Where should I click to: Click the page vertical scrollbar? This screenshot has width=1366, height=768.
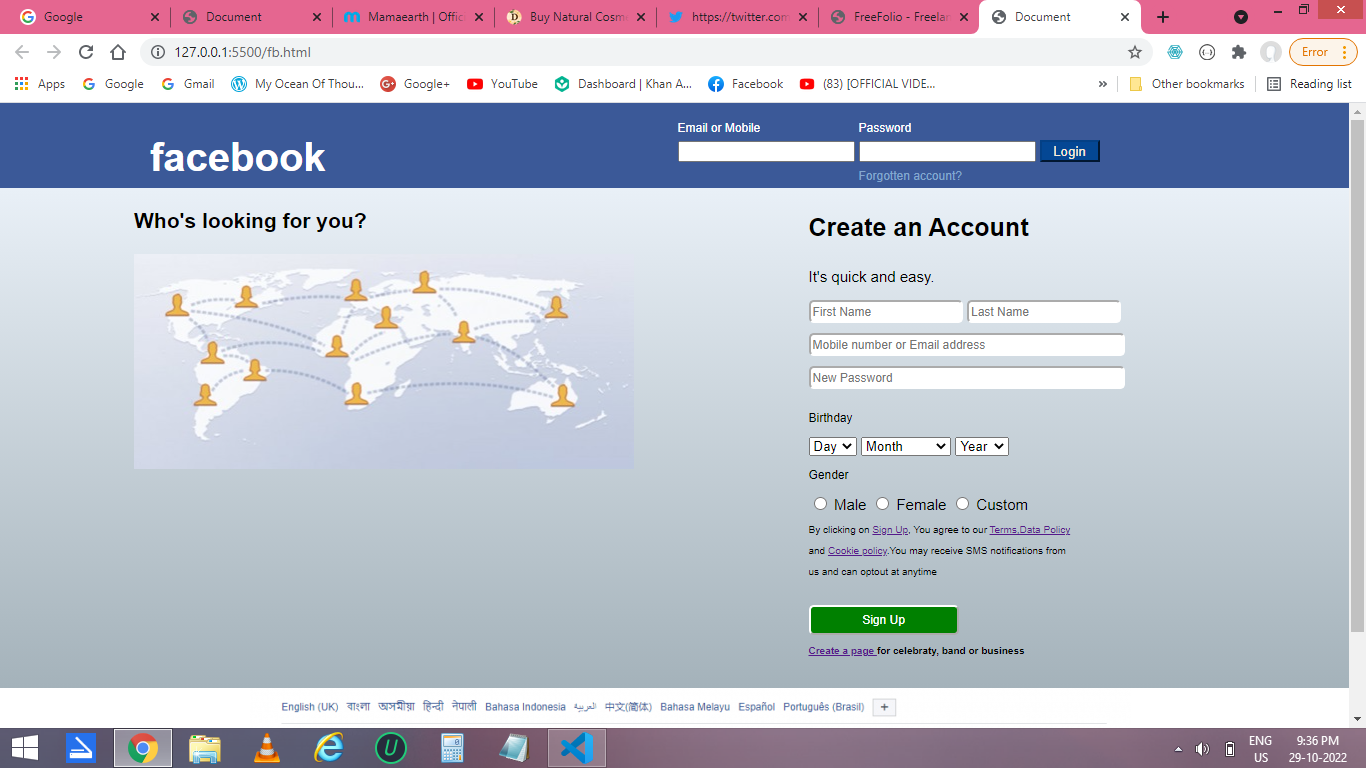tap(1357, 375)
